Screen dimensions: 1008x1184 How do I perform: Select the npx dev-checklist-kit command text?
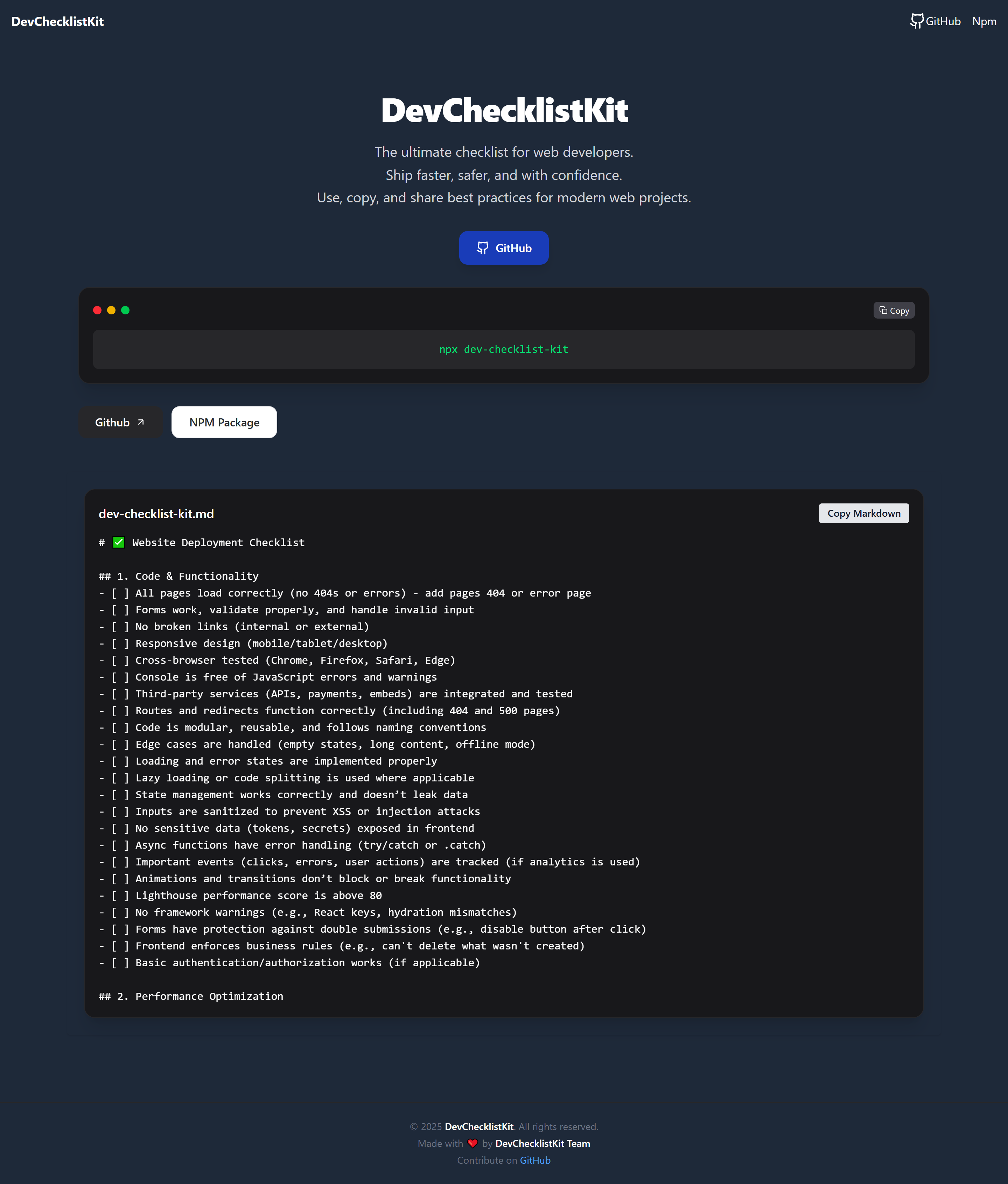point(503,349)
